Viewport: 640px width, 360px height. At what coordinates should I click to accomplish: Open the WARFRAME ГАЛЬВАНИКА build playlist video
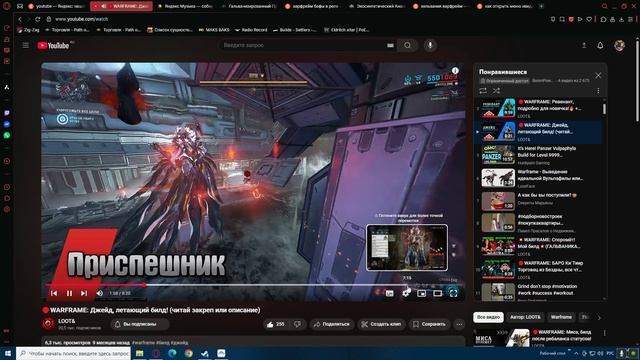coord(539,246)
